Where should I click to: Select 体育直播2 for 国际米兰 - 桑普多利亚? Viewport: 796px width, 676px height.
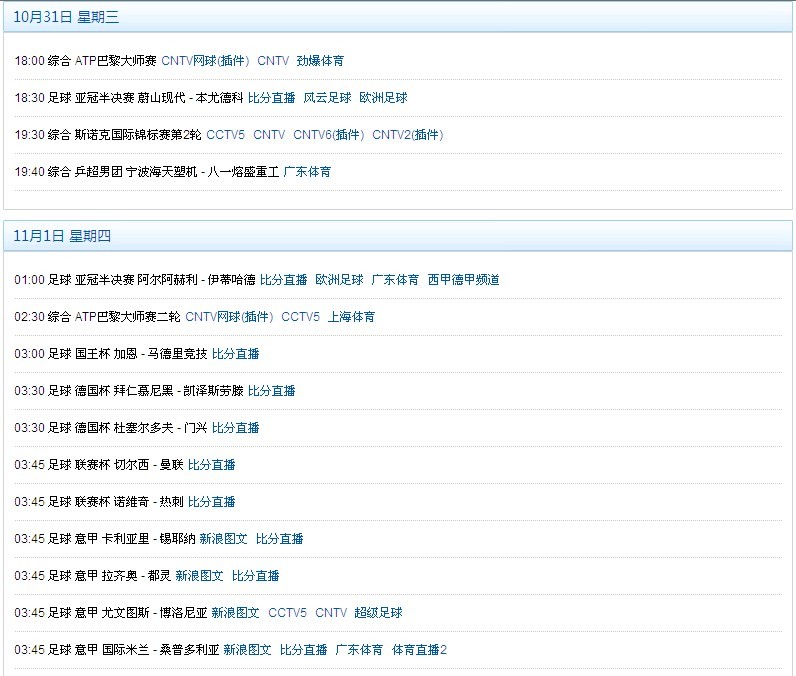point(420,650)
